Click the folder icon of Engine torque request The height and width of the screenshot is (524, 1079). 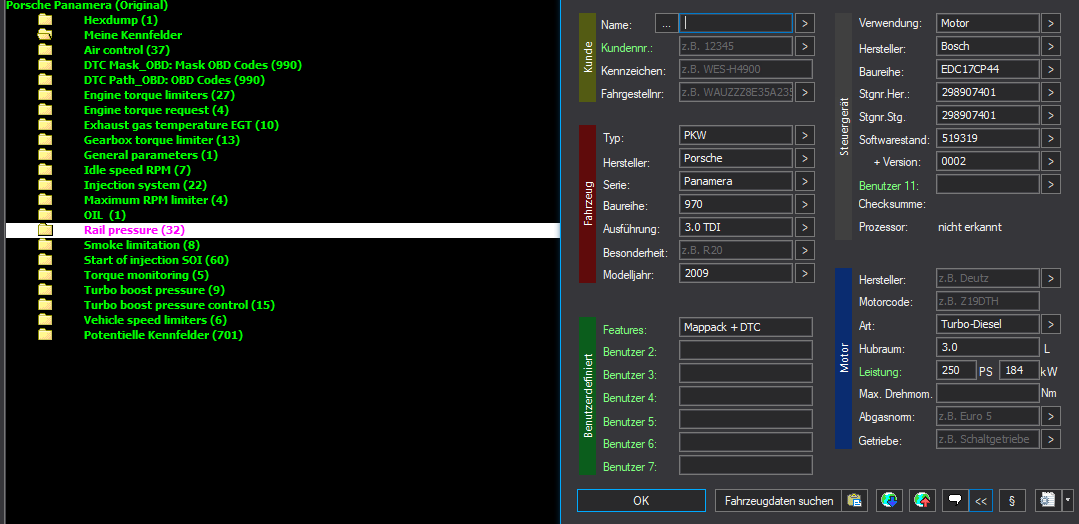tap(45, 110)
